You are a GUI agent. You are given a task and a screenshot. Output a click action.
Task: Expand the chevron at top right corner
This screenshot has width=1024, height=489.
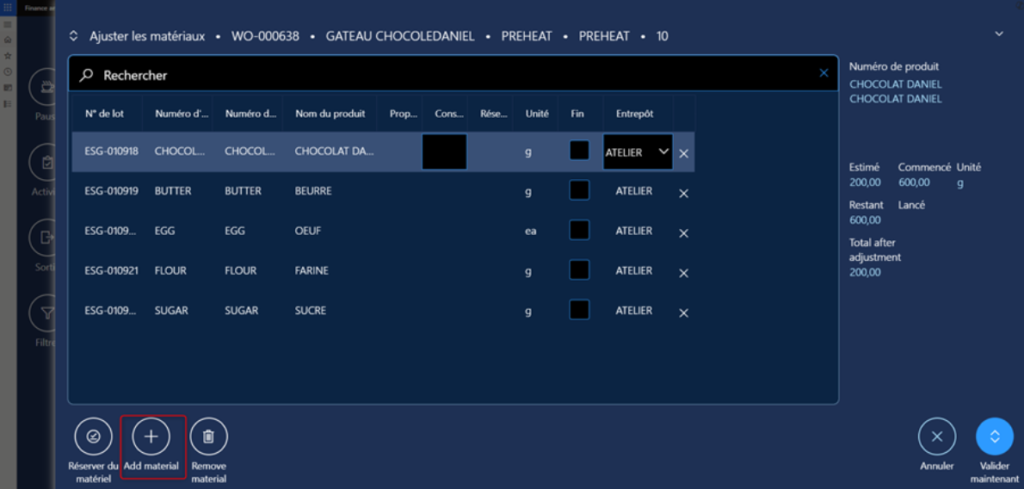997,34
